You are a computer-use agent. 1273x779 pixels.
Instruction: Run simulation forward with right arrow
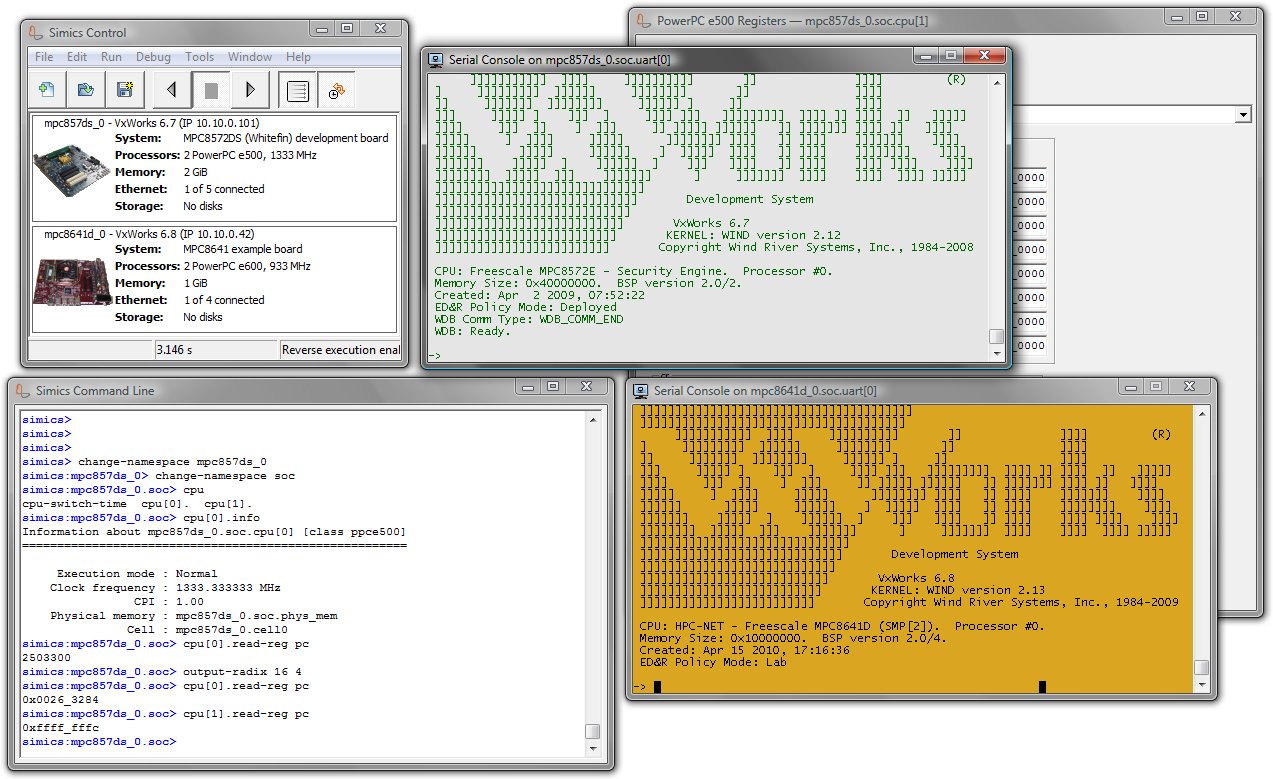pyautogui.click(x=250, y=90)
